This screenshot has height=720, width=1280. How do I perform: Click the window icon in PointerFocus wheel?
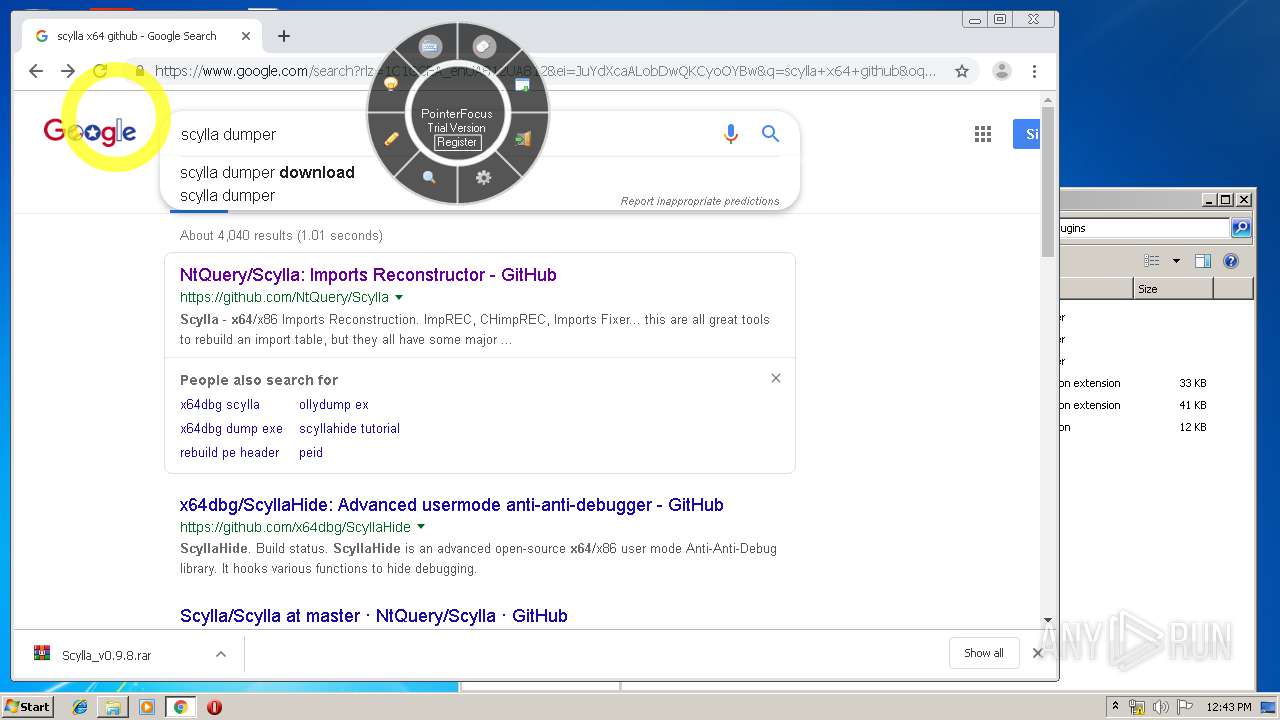(x=522, y=85)
